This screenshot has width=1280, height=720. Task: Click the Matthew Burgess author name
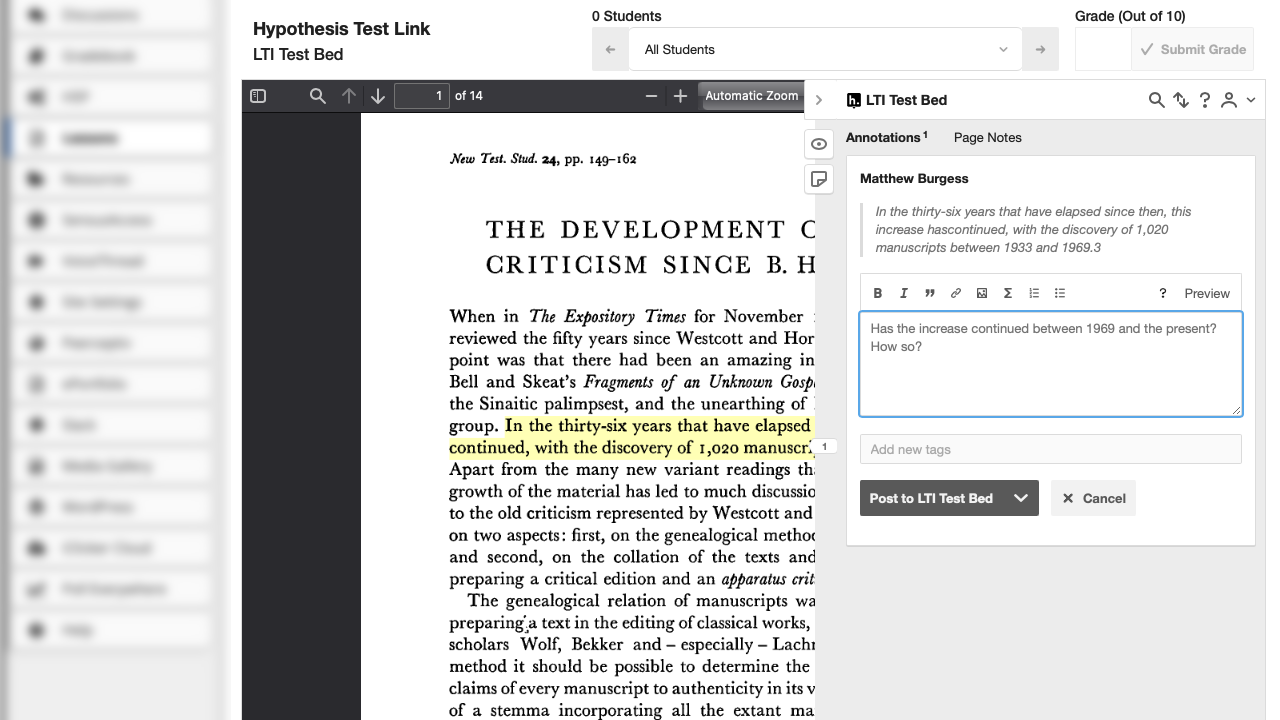[x=914, y=178]
